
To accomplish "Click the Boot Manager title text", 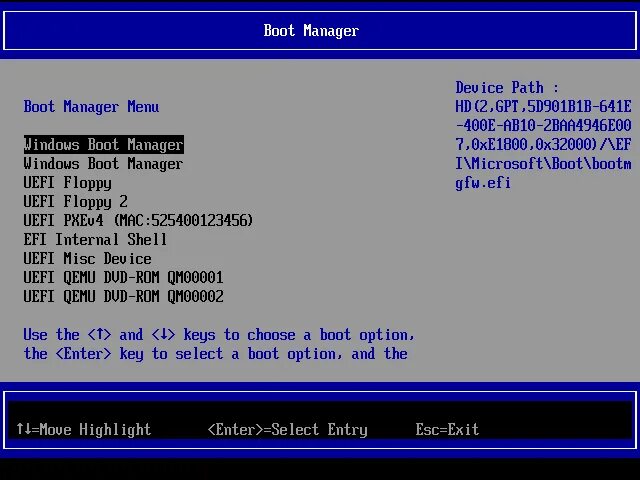I will tap(311, 31).
